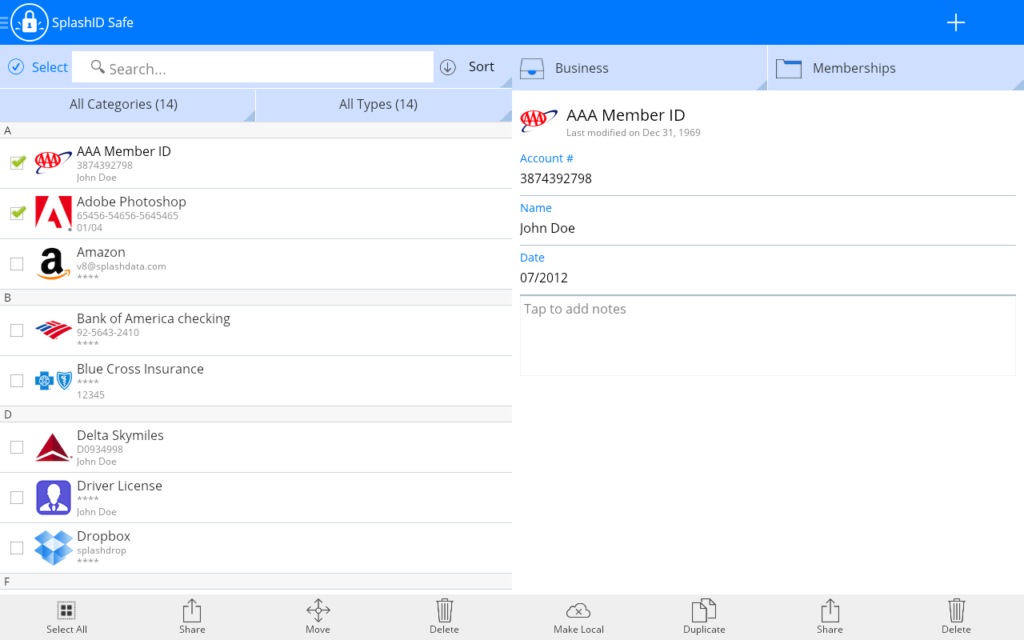
Task: Click the Bank of America flag icon
Action: tap(53, 330)
